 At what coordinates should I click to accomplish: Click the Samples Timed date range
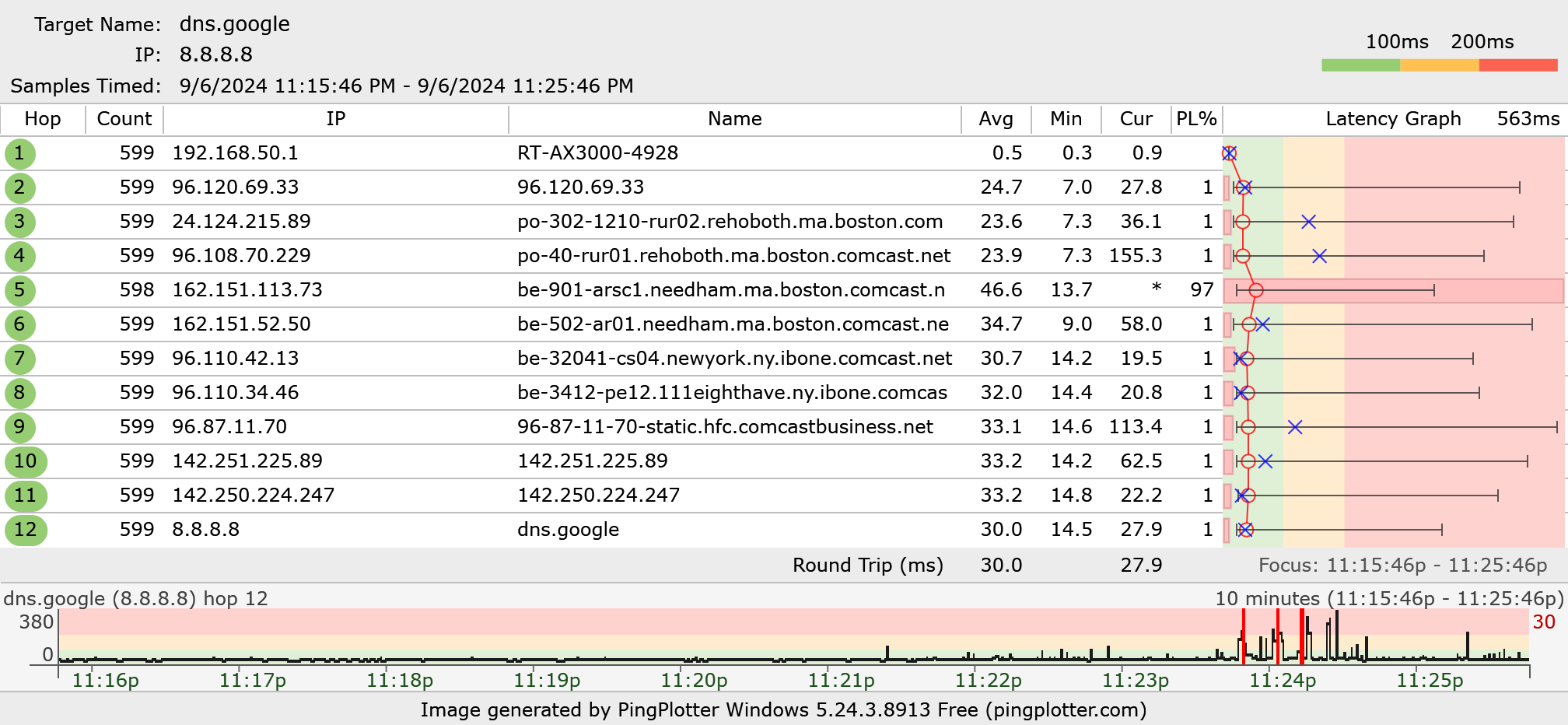(x=407, y=86)
